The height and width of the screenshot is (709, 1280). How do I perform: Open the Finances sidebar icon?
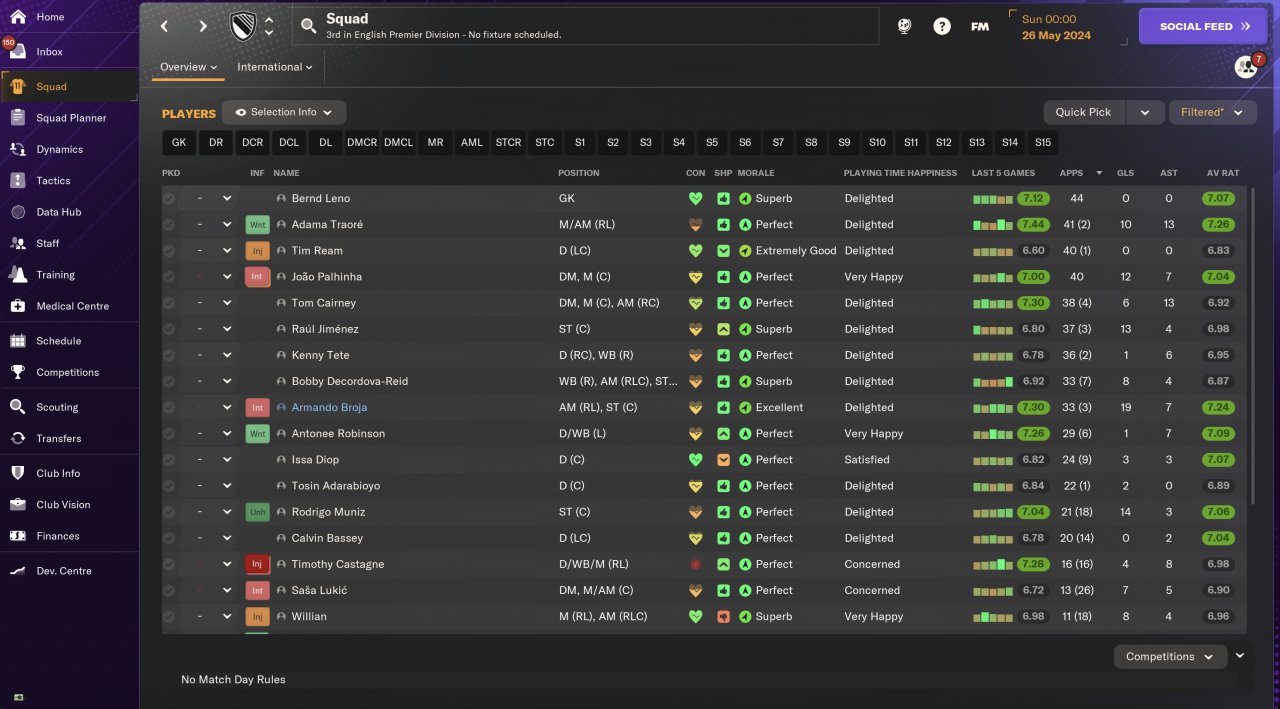18,536
